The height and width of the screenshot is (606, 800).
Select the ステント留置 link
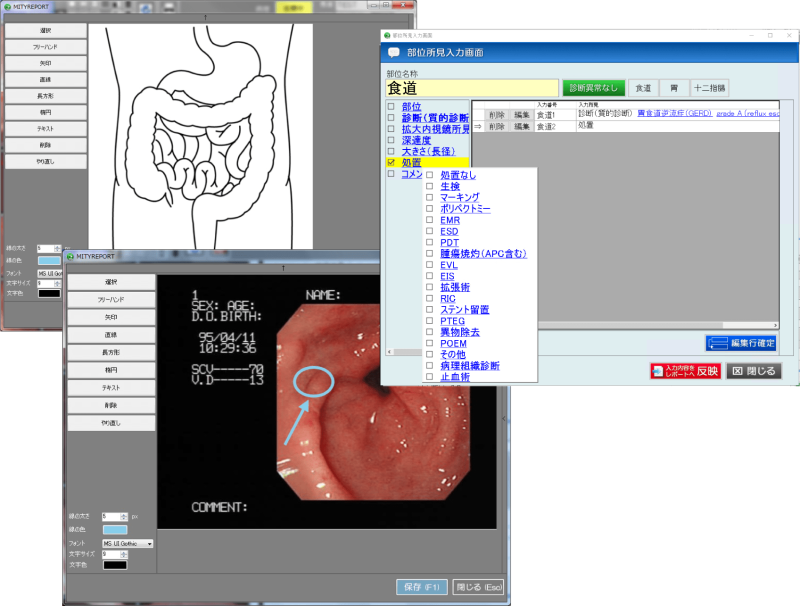click(465, 310)
